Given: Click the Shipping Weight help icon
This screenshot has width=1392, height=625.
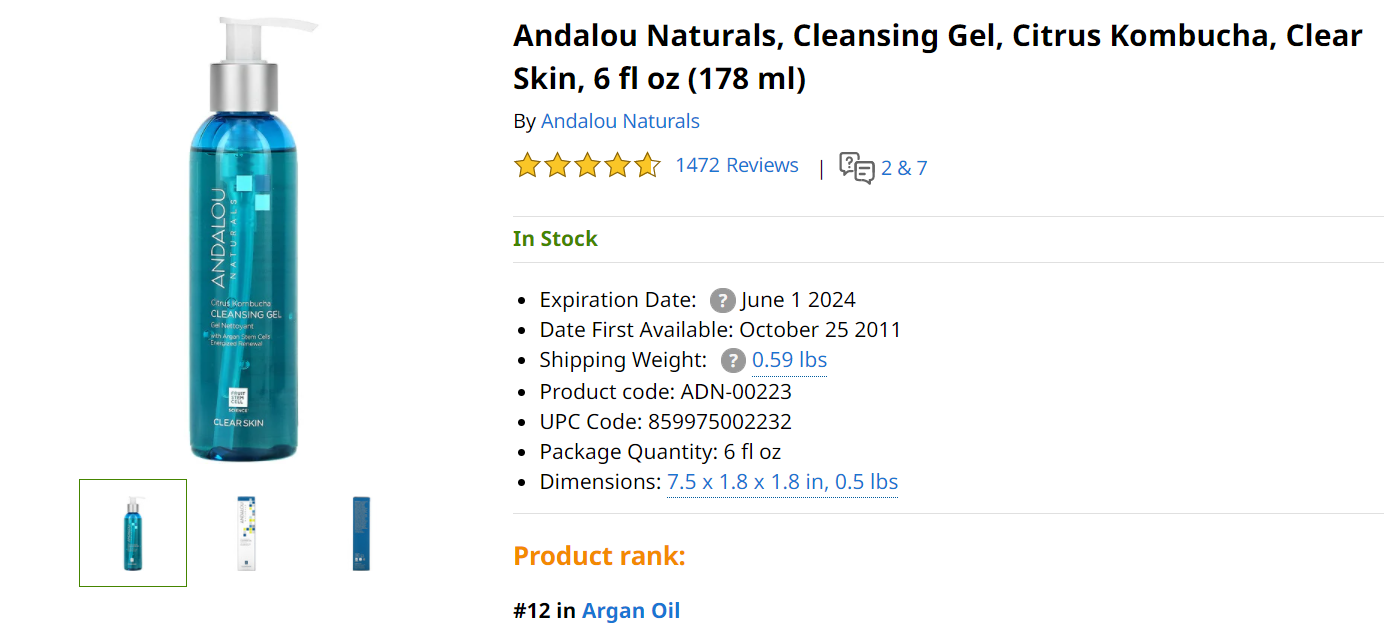Looking at the screenshot, I should point(733,360).
